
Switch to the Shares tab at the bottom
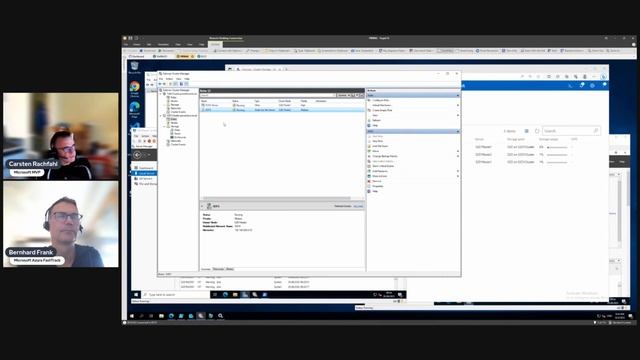(230, 269)
